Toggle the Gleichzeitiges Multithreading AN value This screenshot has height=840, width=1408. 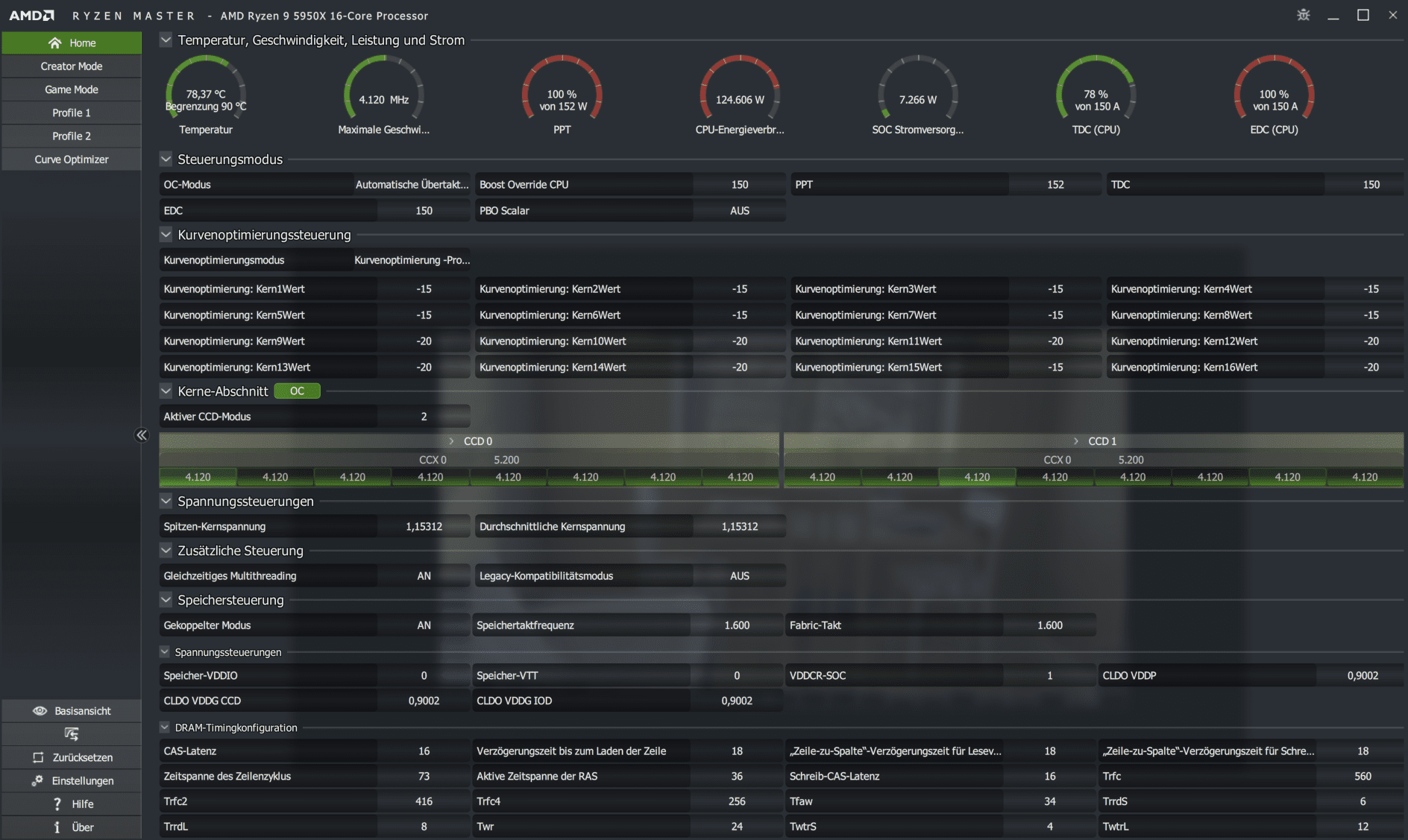pos(424,575)
